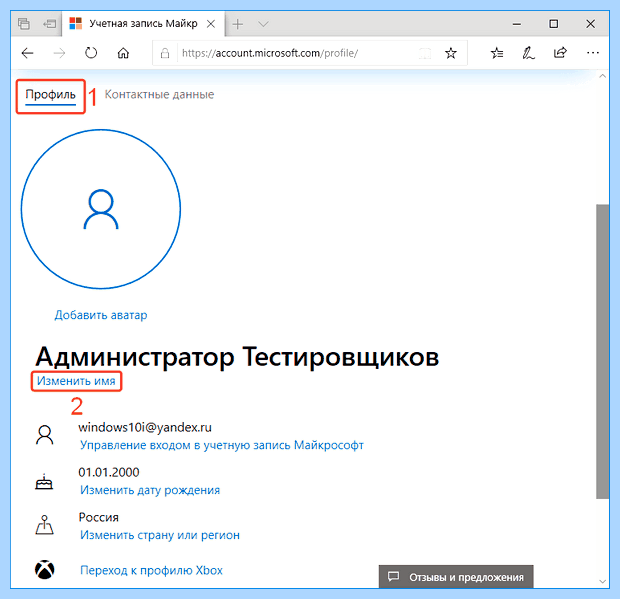Click the scrollbar down arrow

603,581
